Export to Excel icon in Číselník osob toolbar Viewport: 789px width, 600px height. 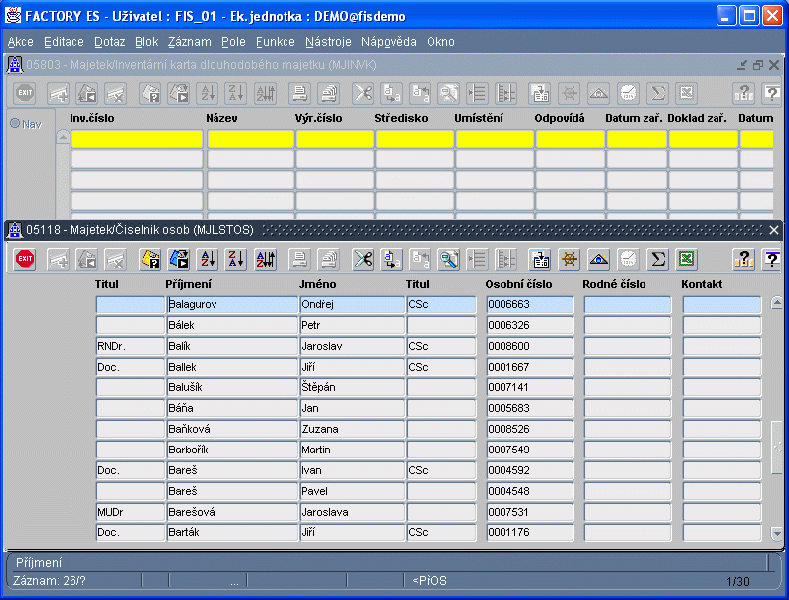(x=687, y=259)
